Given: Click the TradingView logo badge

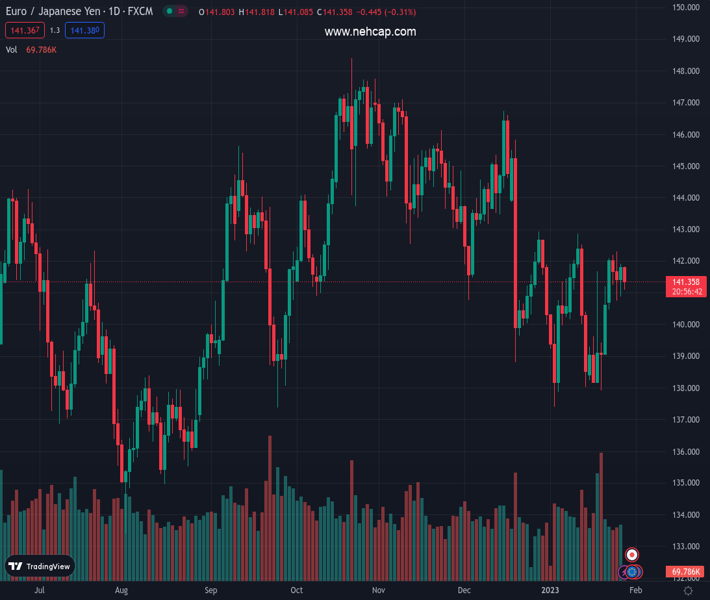Looking at the screenshot, I should tap(40, 566).
